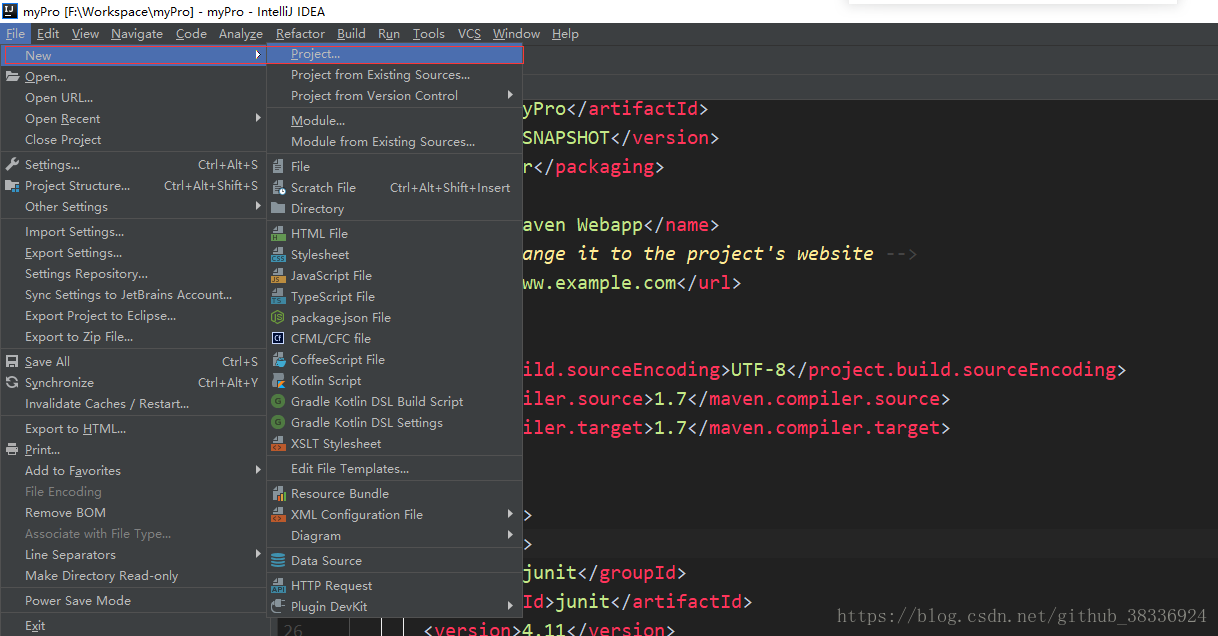Click the Project Structure icon
Image resolution: width=1218 pixels, height=636 pixels.
click(12, 185)
